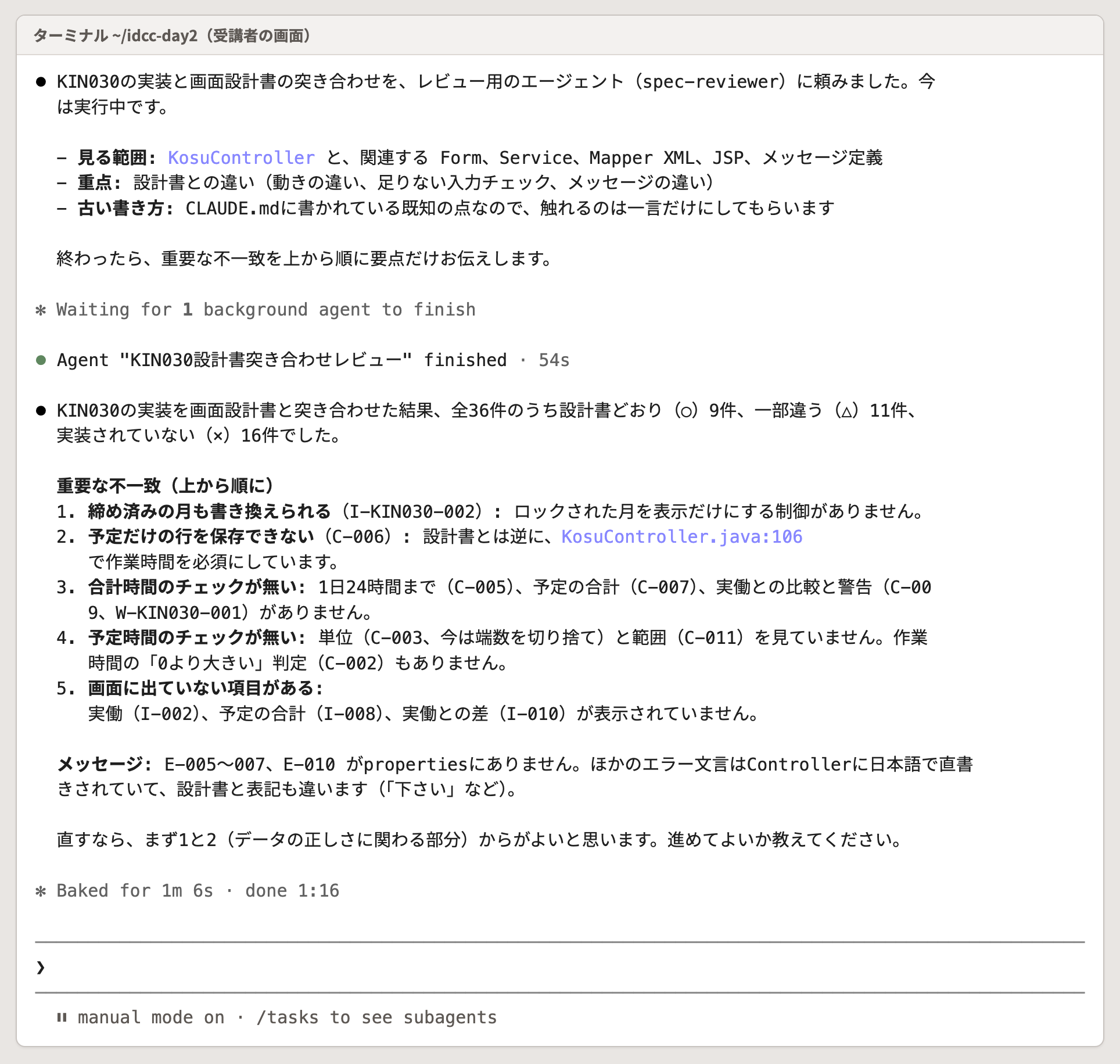Click the bullet before the KIN030 results summary

click(x=41, y=411)
